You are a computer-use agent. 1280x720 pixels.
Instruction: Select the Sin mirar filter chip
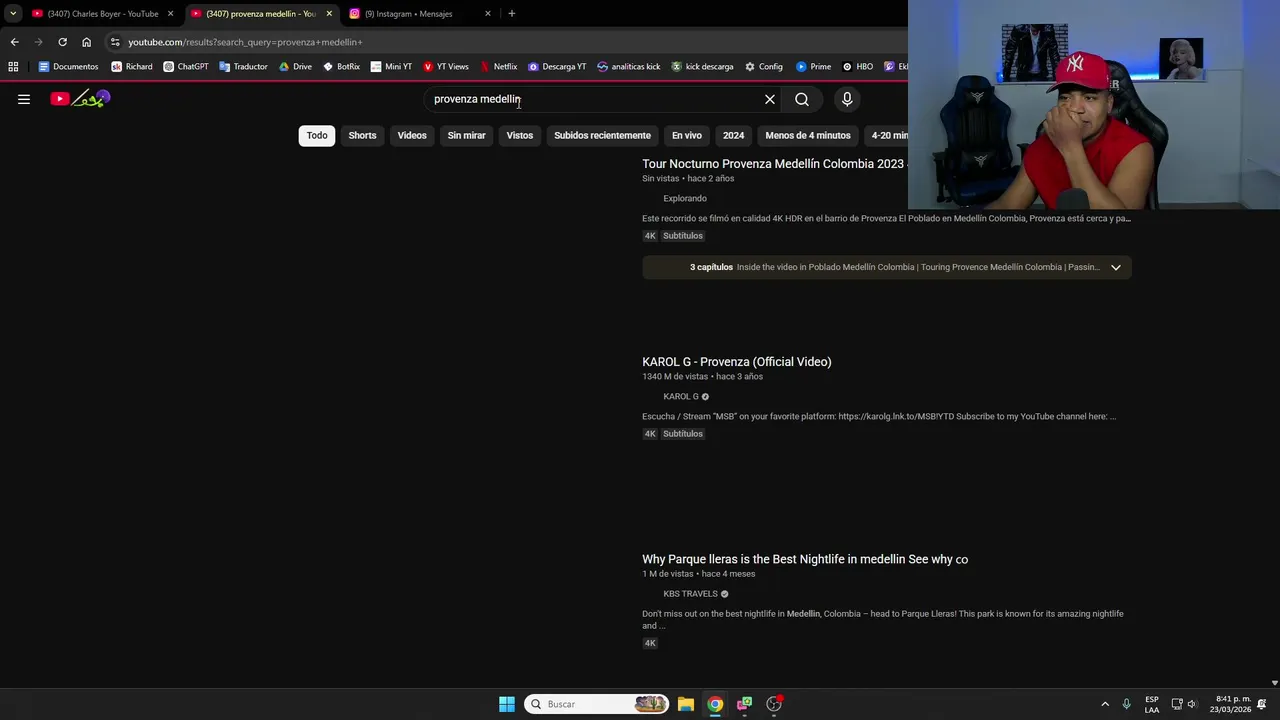466,135
